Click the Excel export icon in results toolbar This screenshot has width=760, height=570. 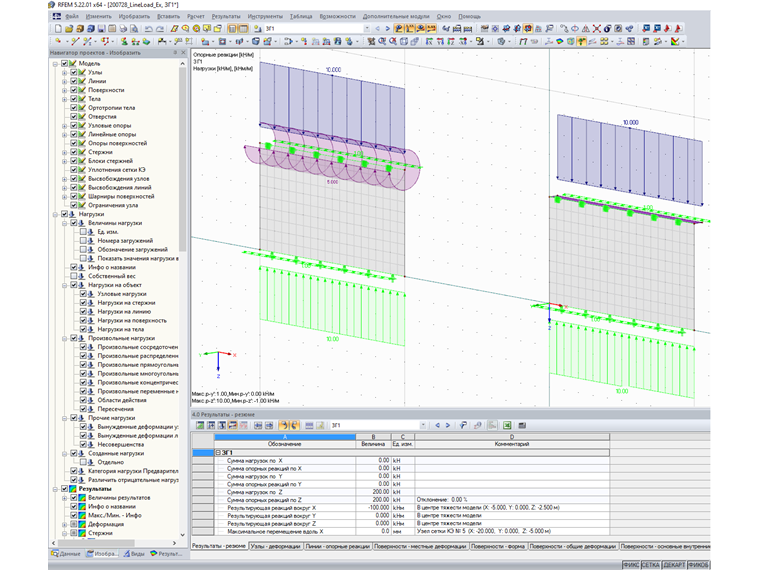(507, 425)
